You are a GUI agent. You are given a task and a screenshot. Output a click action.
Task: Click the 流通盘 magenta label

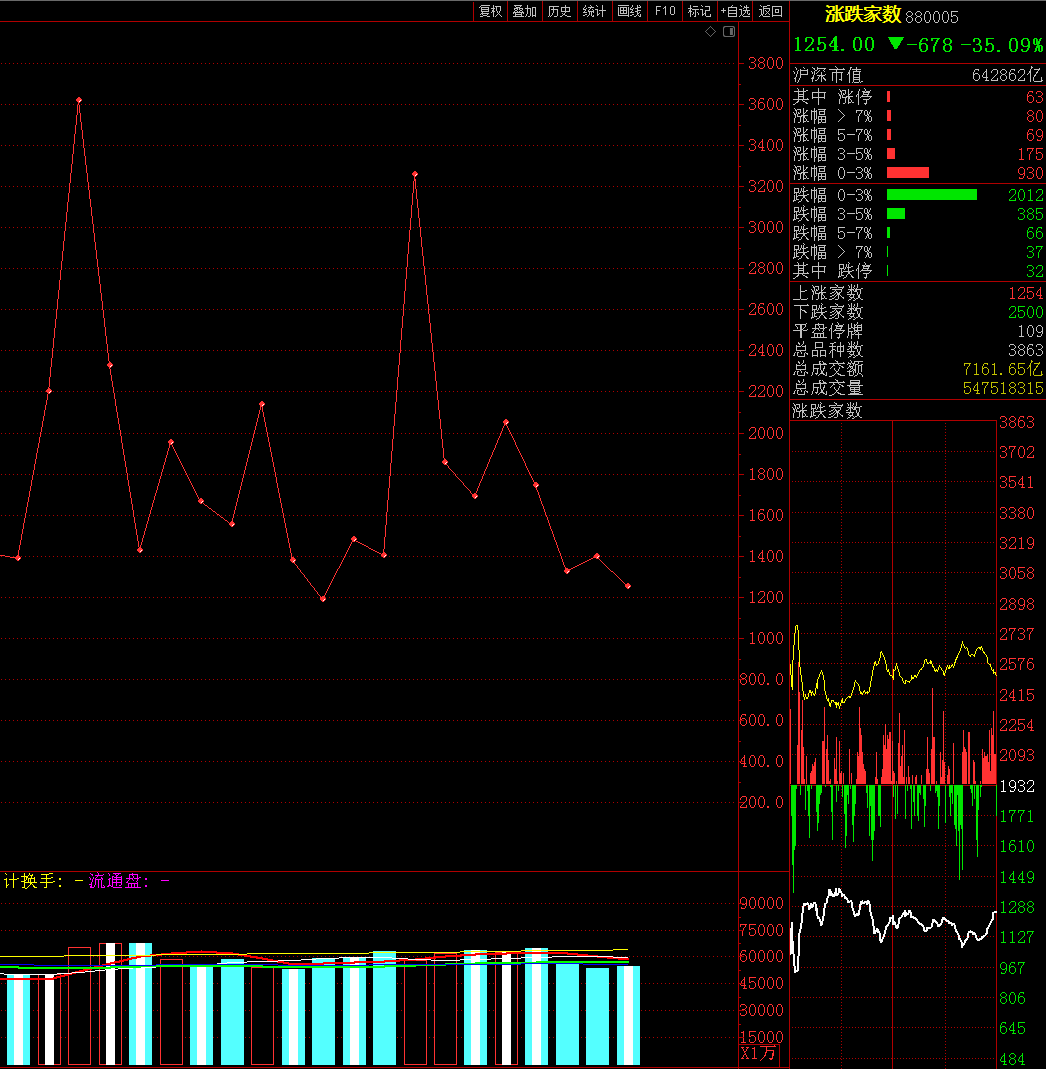tap(119, 881)
